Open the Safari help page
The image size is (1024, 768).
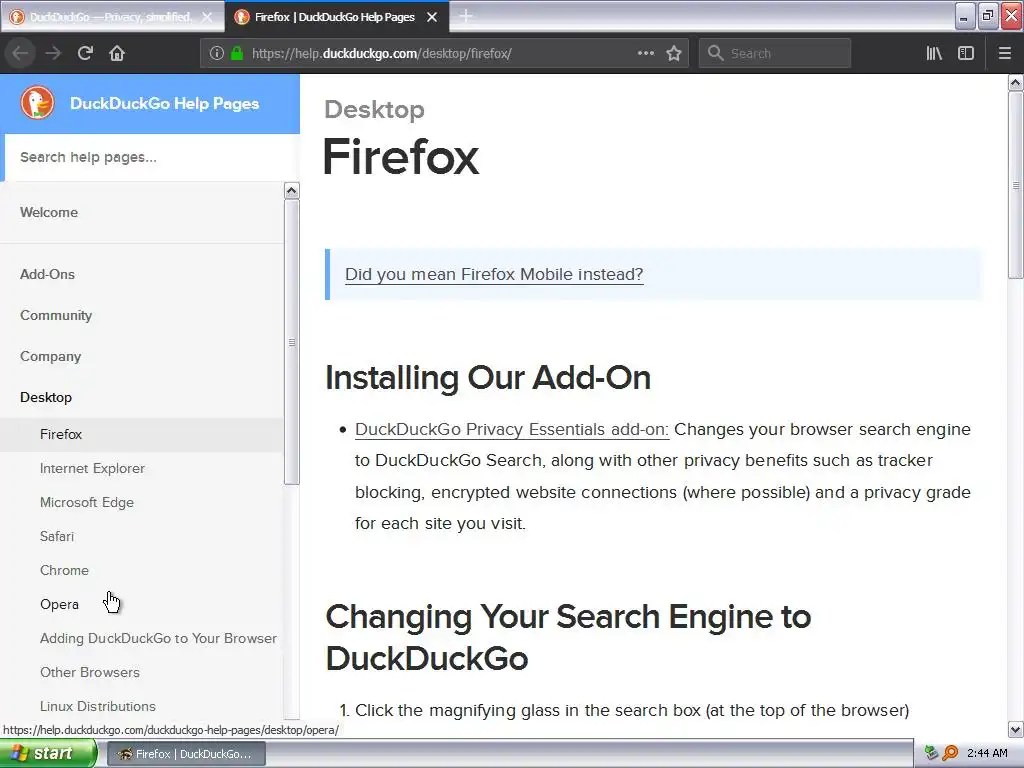(x=57, y=536)
